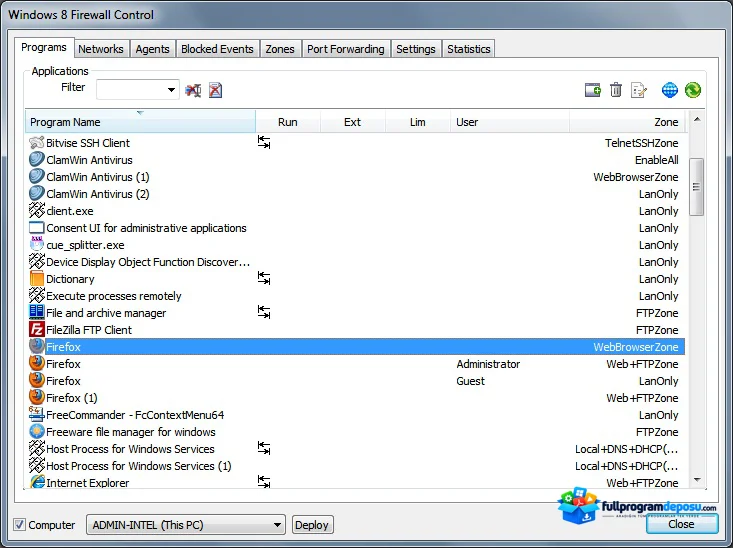Screen dimensions: 733x548
Task: Click the Firefox (1) icon
Action: (36, 397)
